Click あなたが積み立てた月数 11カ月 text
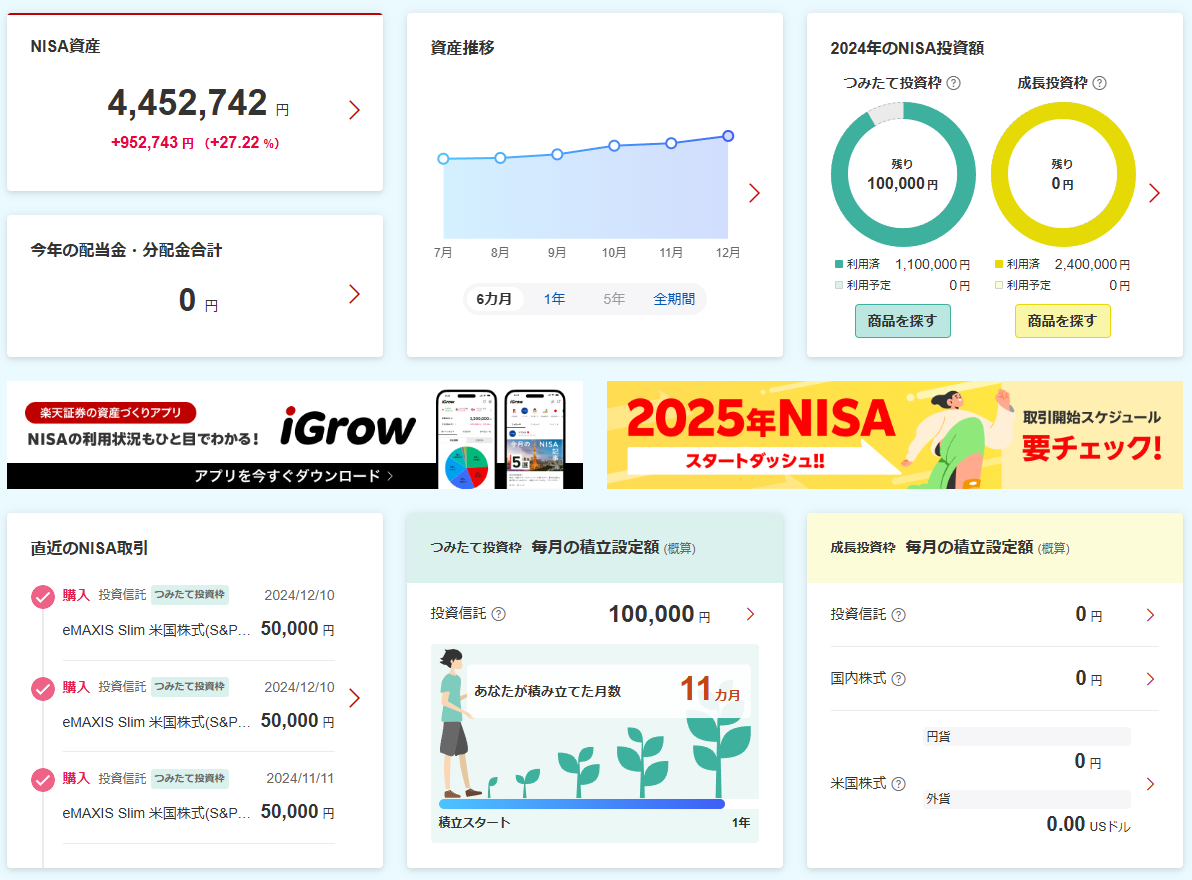The height and width of the screenshot is (880, 1192). (608, 691)
